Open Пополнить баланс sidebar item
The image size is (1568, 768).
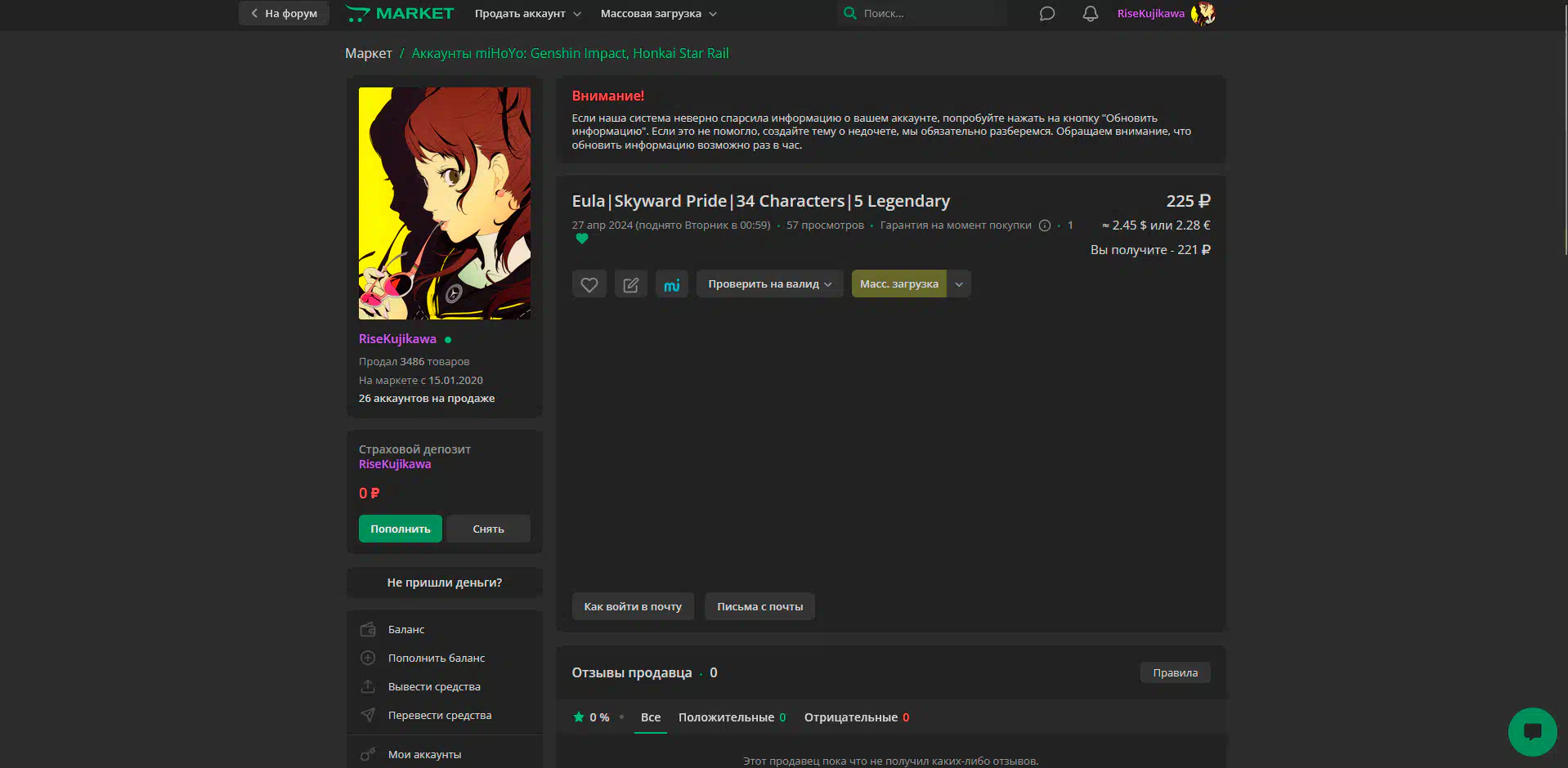coord(445,658)
